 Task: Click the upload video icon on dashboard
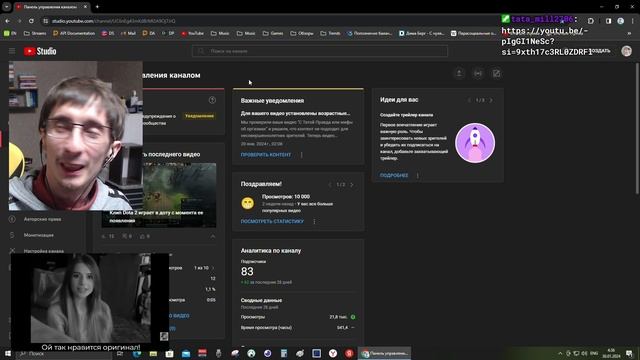[x=459, y=73]
